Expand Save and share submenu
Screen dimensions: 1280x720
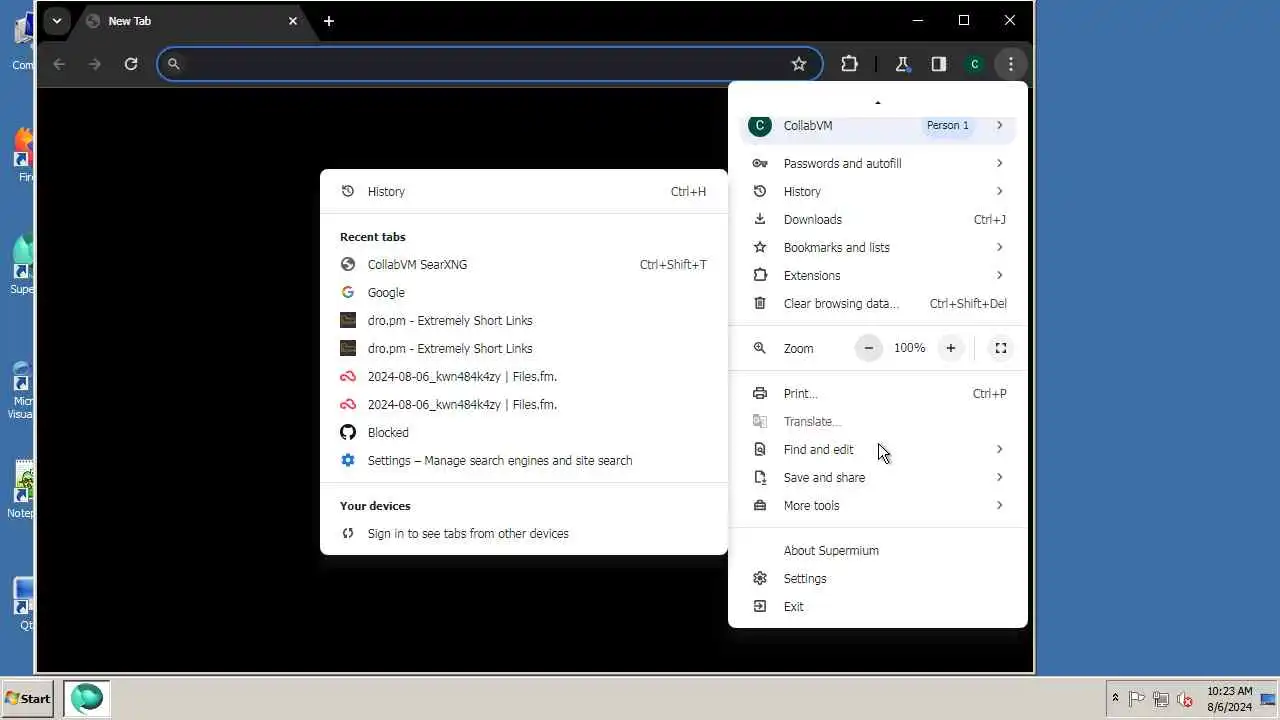coord(878,477)
